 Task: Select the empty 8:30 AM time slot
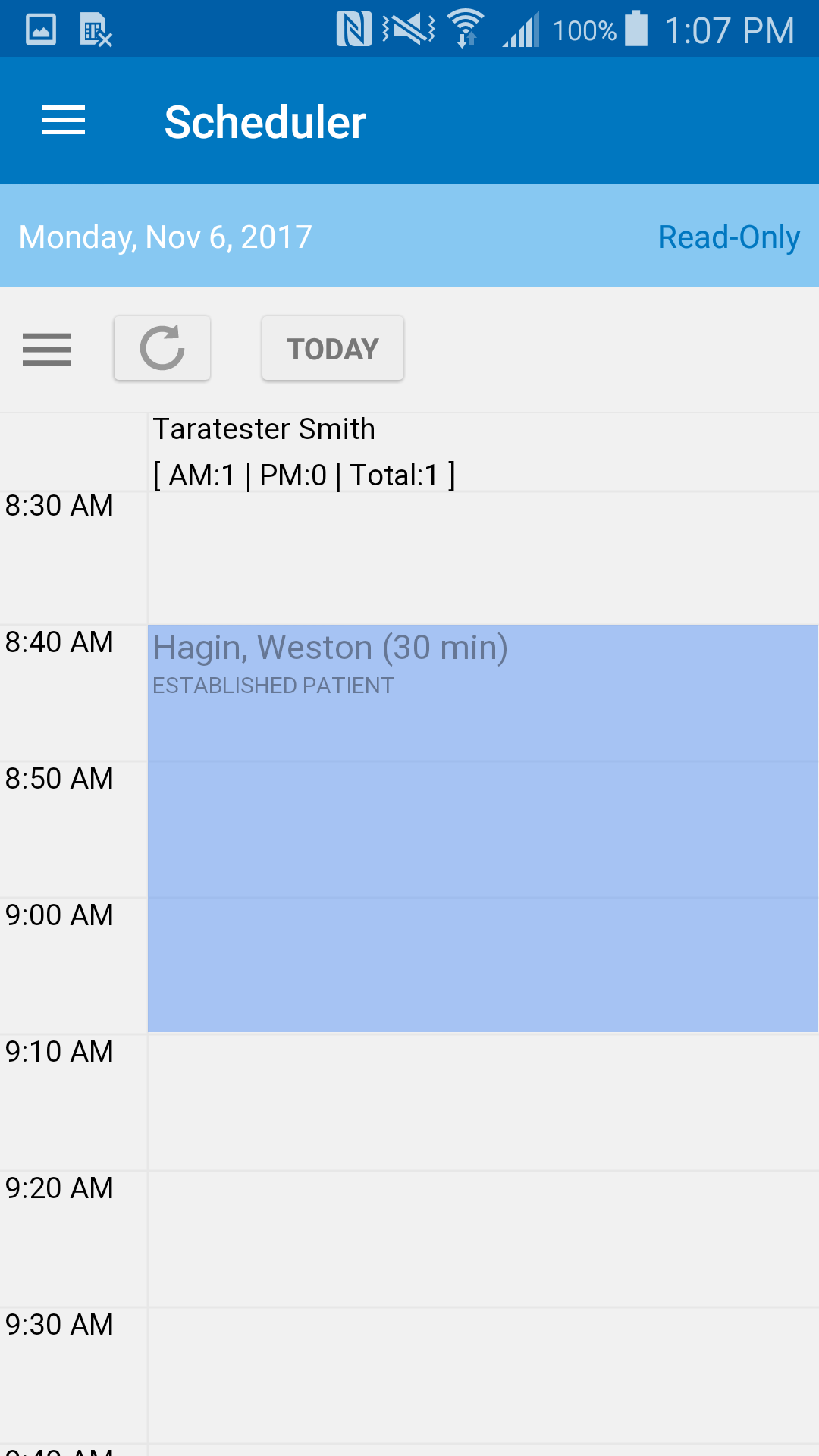[483, 558]
